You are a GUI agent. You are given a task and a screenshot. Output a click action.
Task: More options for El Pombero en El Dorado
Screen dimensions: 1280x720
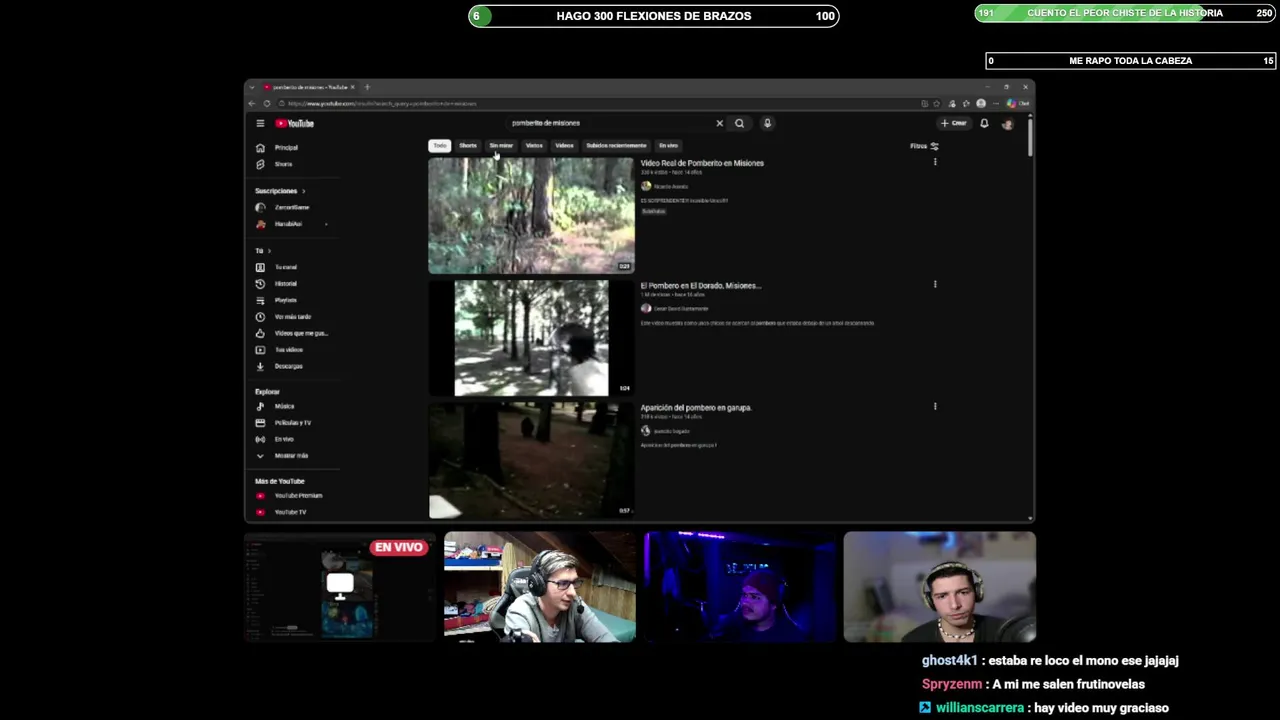935,284
